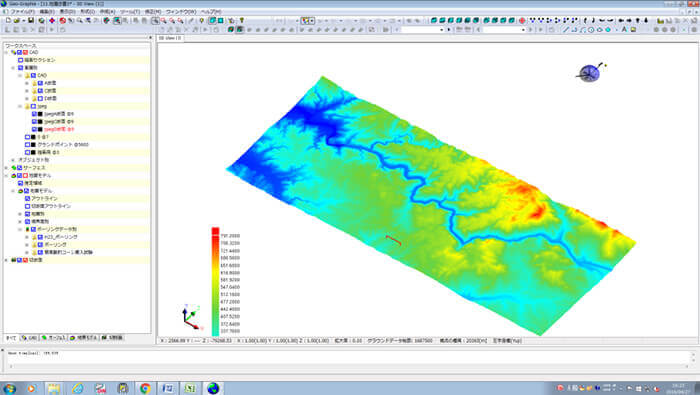Open the ファイル menu
700x395 pixels.
tap(22, 12)
